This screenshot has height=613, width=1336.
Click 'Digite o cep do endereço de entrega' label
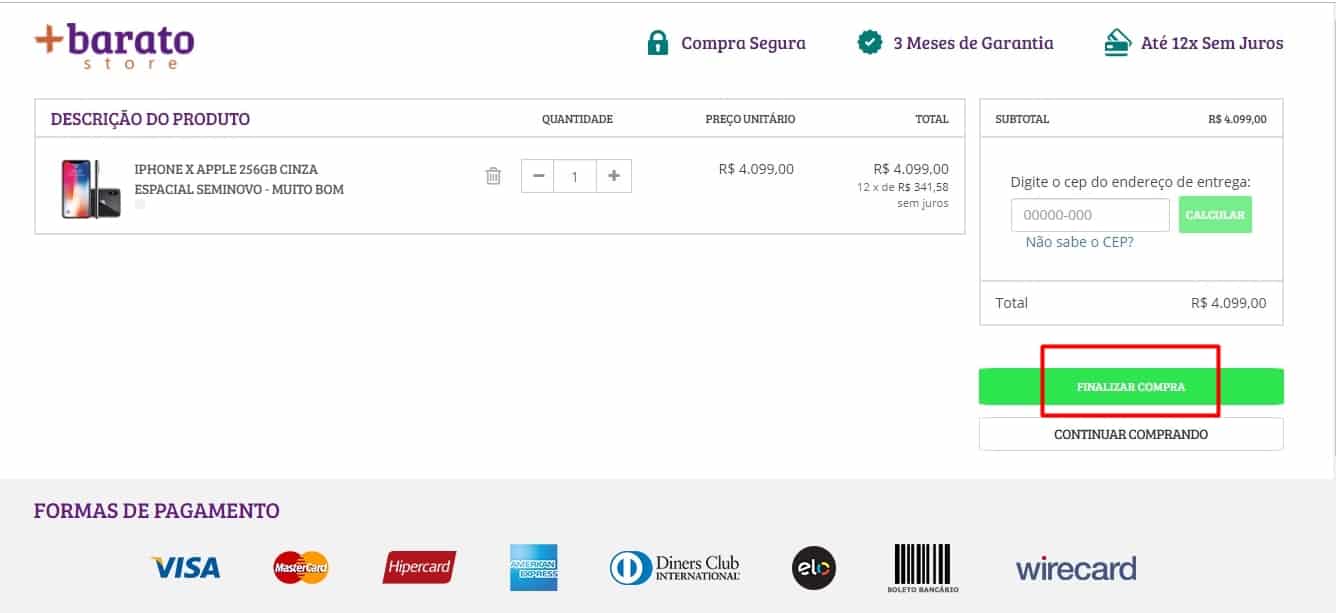point(1131,182)
